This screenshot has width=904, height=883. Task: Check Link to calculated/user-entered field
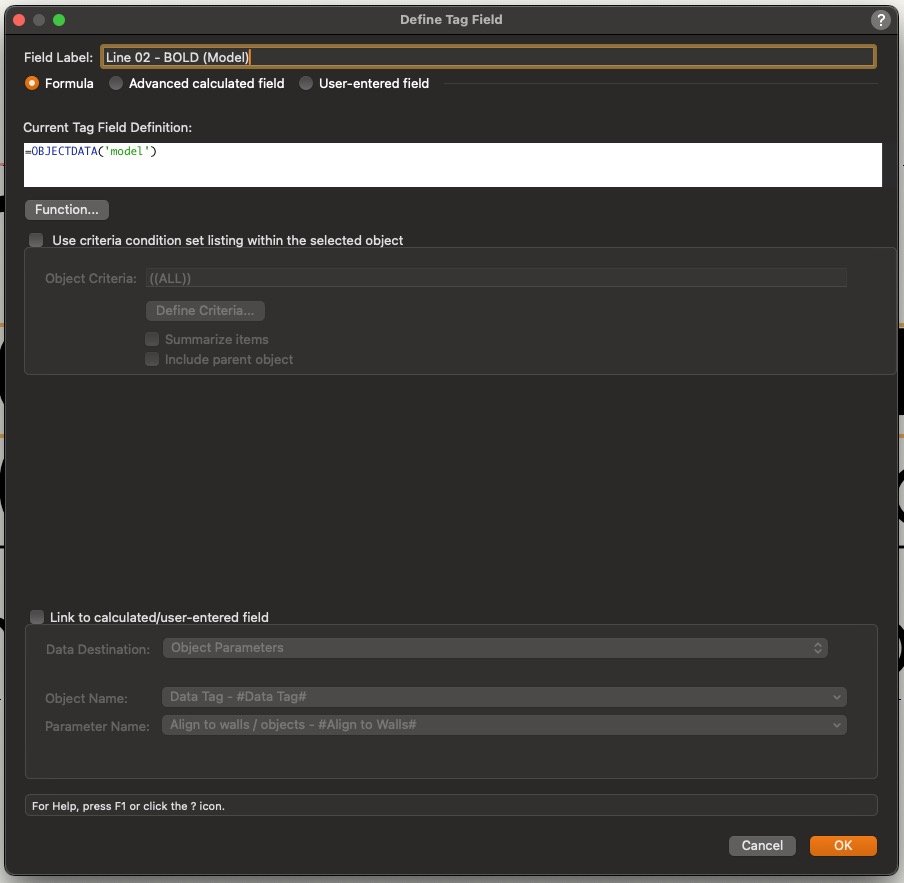tap(37, 618)
